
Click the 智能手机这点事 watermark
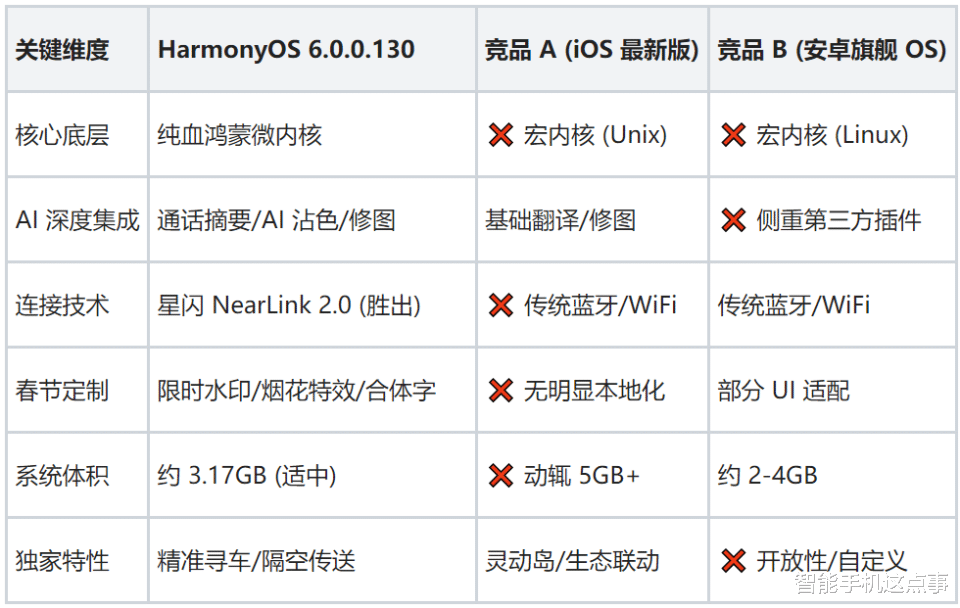click(x=871, y=582)
